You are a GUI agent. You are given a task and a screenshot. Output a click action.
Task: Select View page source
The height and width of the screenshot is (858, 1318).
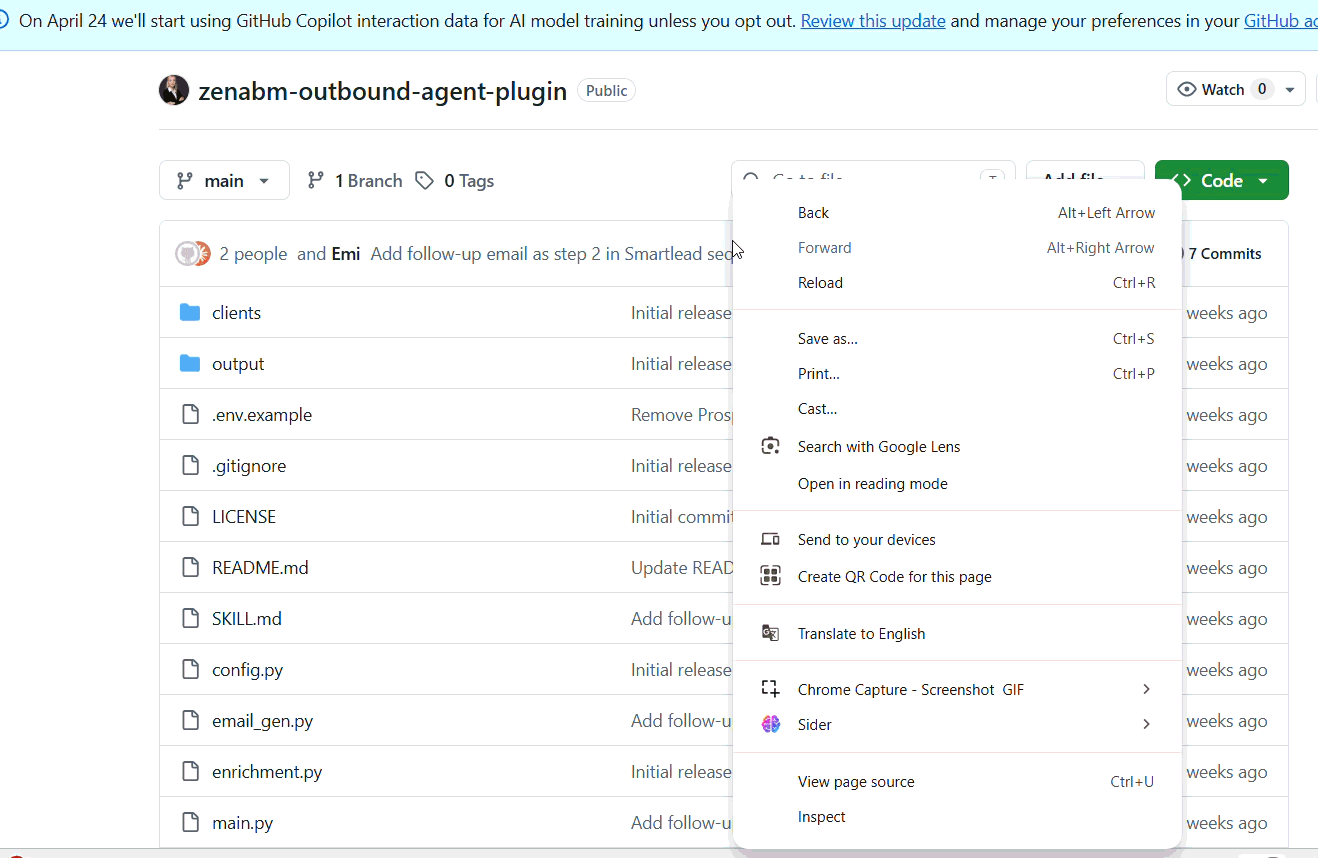pos(958,782)
